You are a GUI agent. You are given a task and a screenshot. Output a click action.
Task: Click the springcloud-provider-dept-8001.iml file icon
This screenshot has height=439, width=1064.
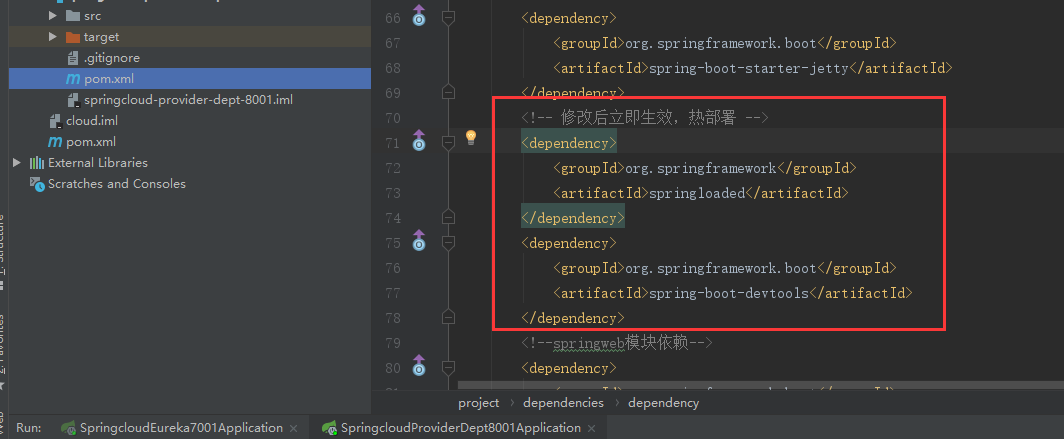point(73,100)
